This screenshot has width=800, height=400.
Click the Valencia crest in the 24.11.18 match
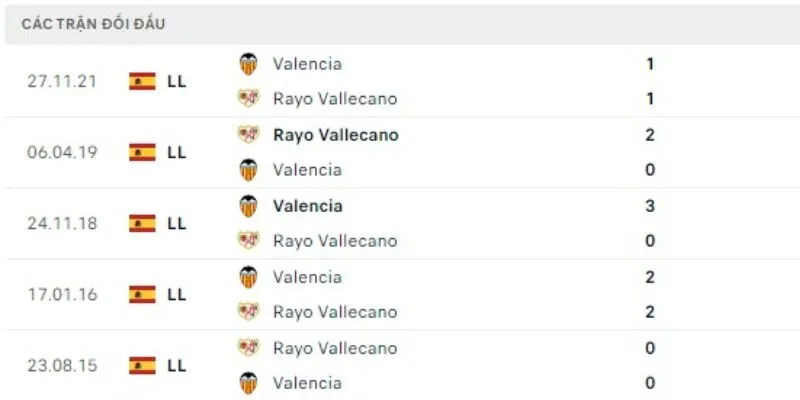(248, 206)
